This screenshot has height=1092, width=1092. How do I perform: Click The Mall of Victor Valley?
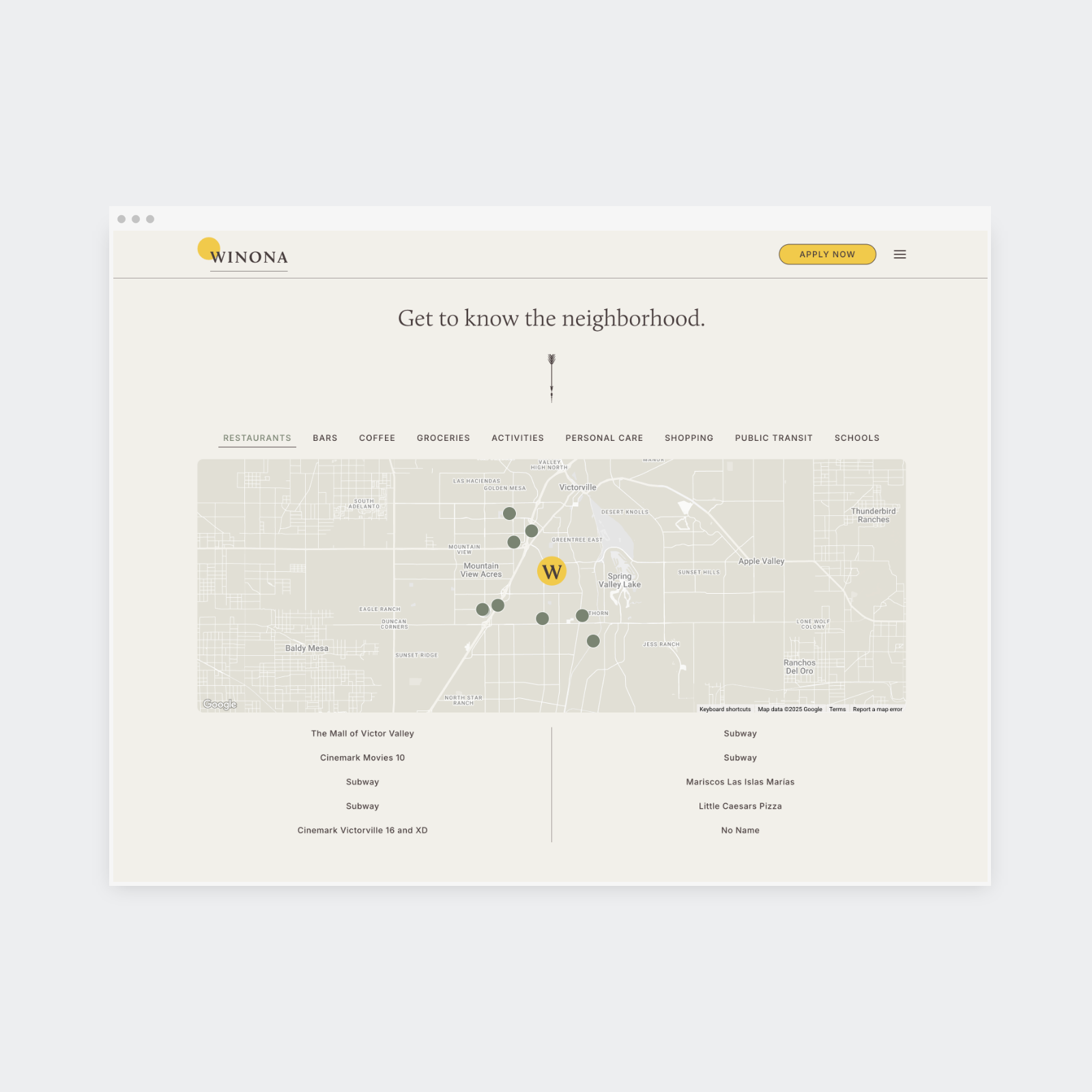362,734
